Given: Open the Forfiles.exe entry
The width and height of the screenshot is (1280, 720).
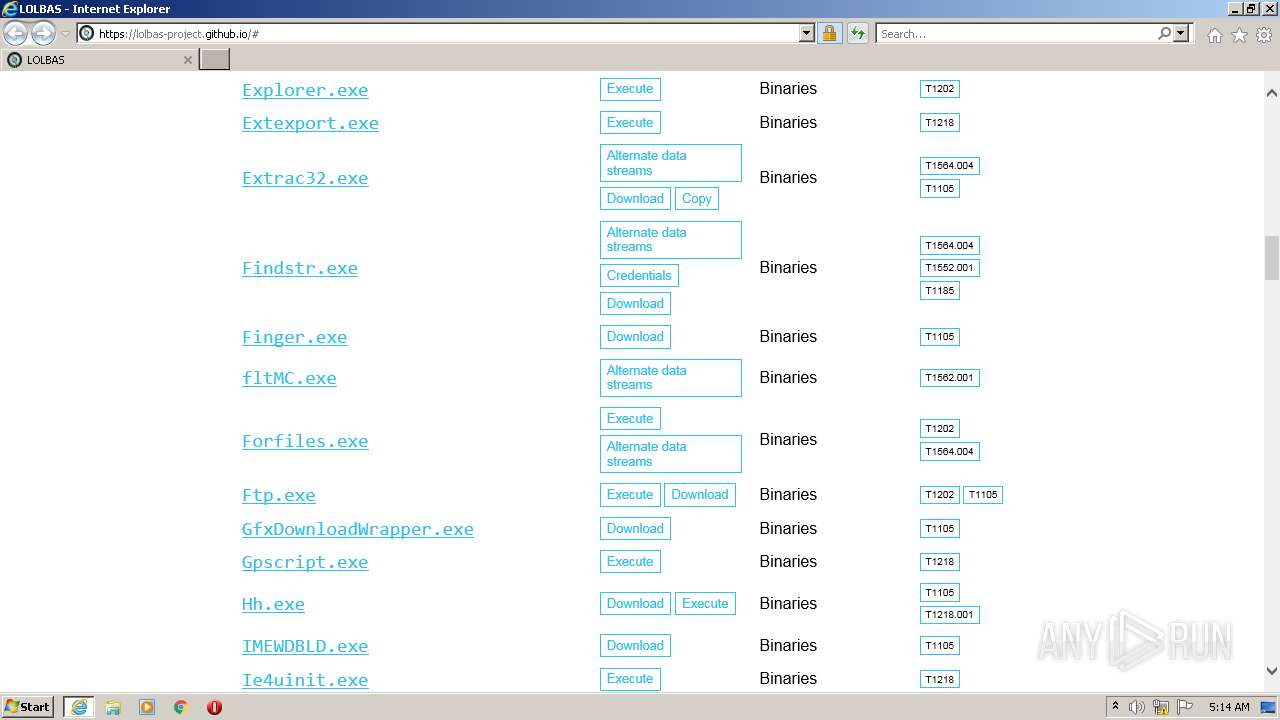Looking at the screenshot, I should (305, 441).
